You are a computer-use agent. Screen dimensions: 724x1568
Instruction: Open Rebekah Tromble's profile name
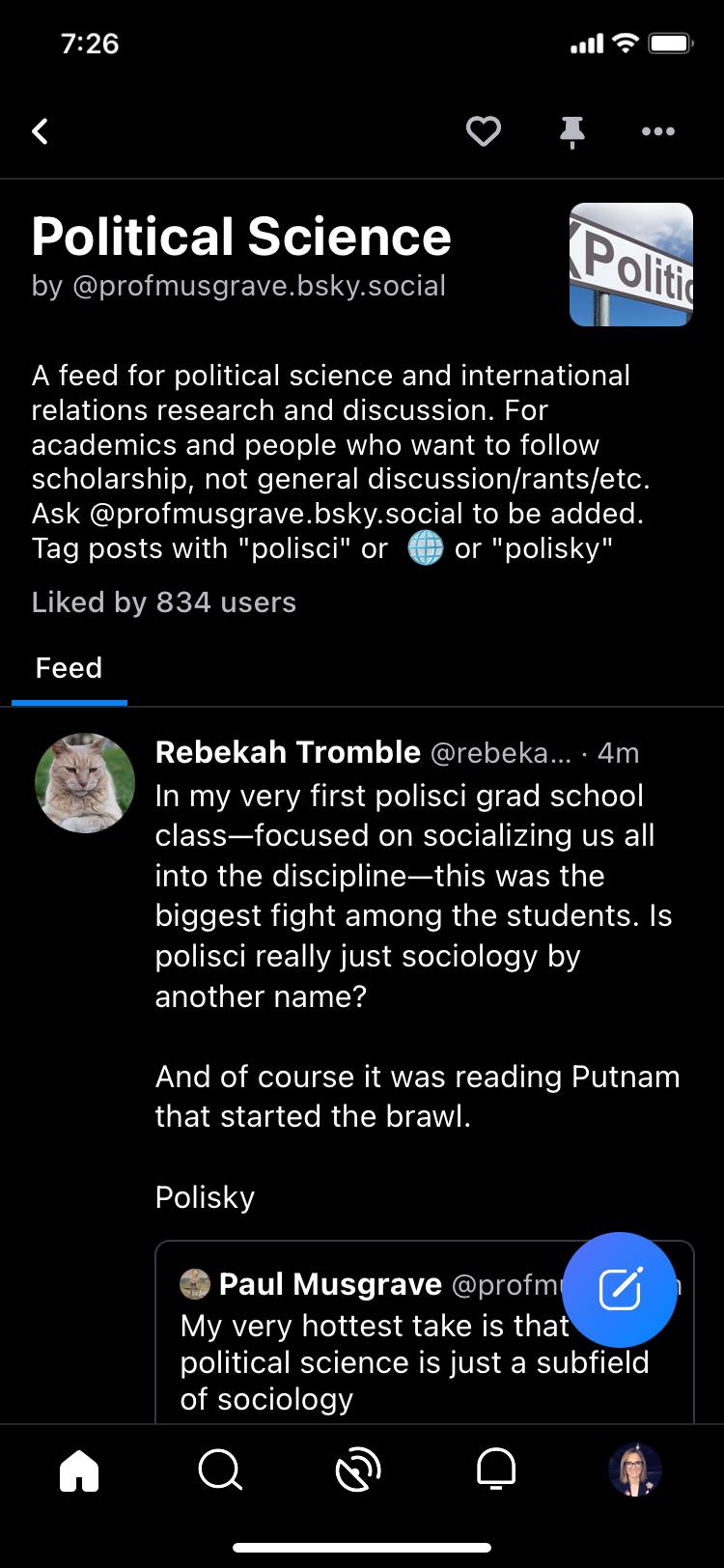pyautogui.click(x=288, y=752)
